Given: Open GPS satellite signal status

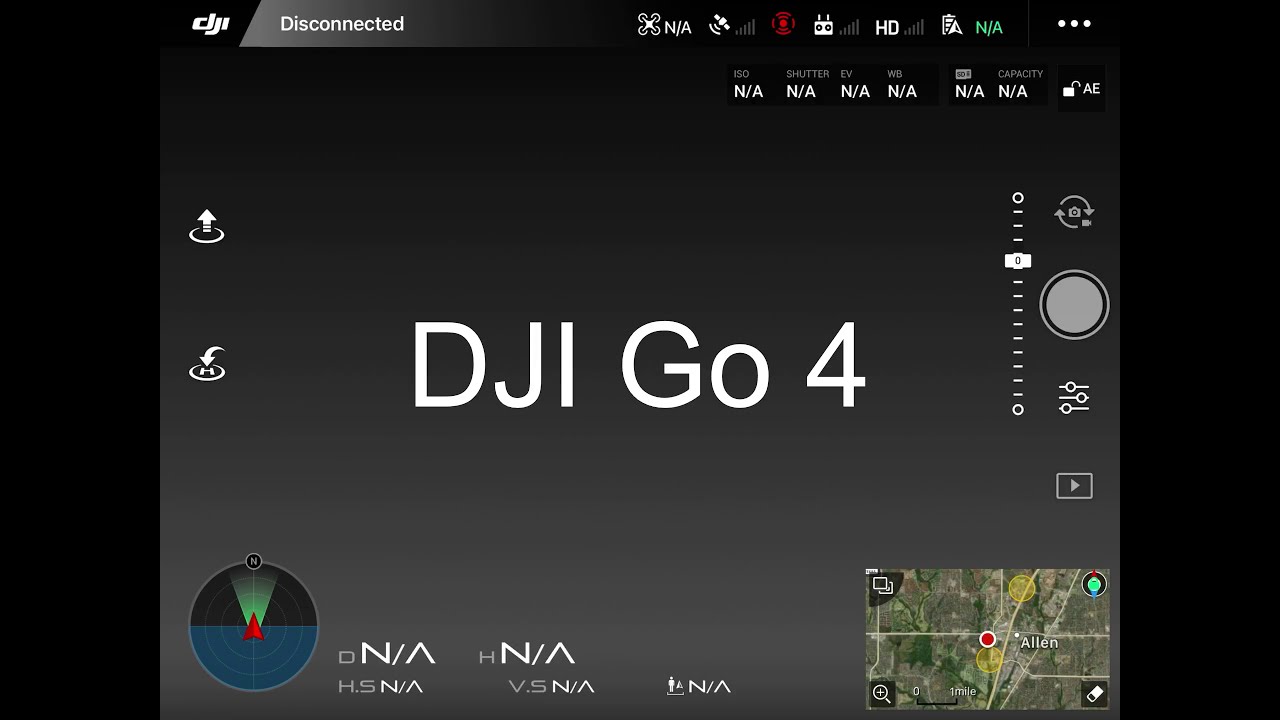Looking at the screenshot, I should point(732,26).
